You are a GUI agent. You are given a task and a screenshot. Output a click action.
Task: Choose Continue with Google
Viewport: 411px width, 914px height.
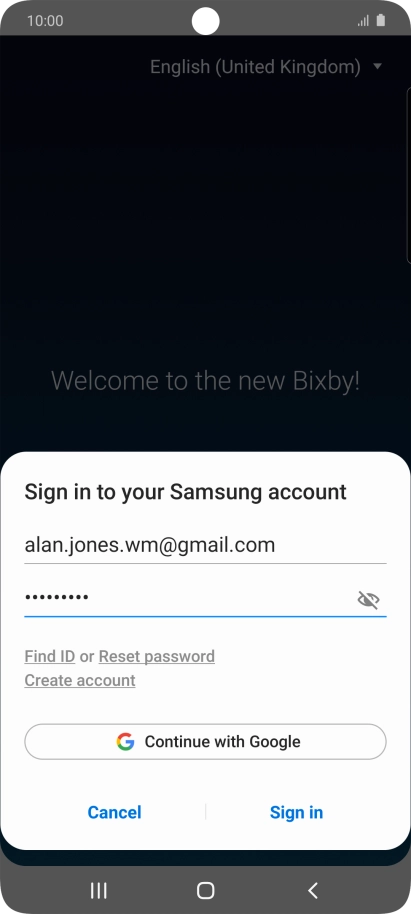(205, 741)
